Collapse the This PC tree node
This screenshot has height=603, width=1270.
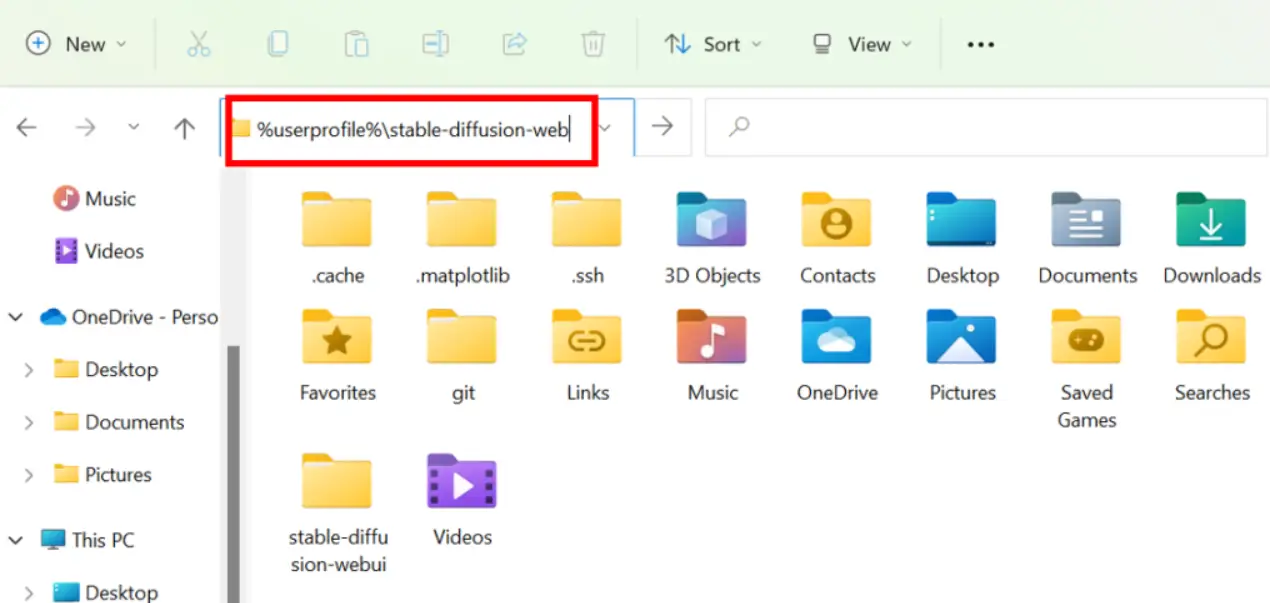click(x=16, y=540)
